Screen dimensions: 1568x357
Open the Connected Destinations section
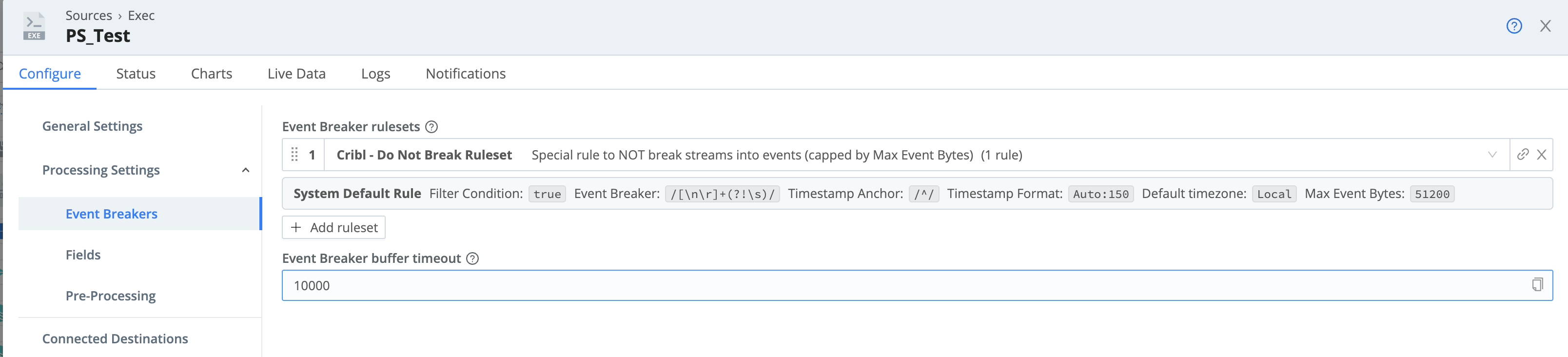pyautogui.click(x=115, y=339)
